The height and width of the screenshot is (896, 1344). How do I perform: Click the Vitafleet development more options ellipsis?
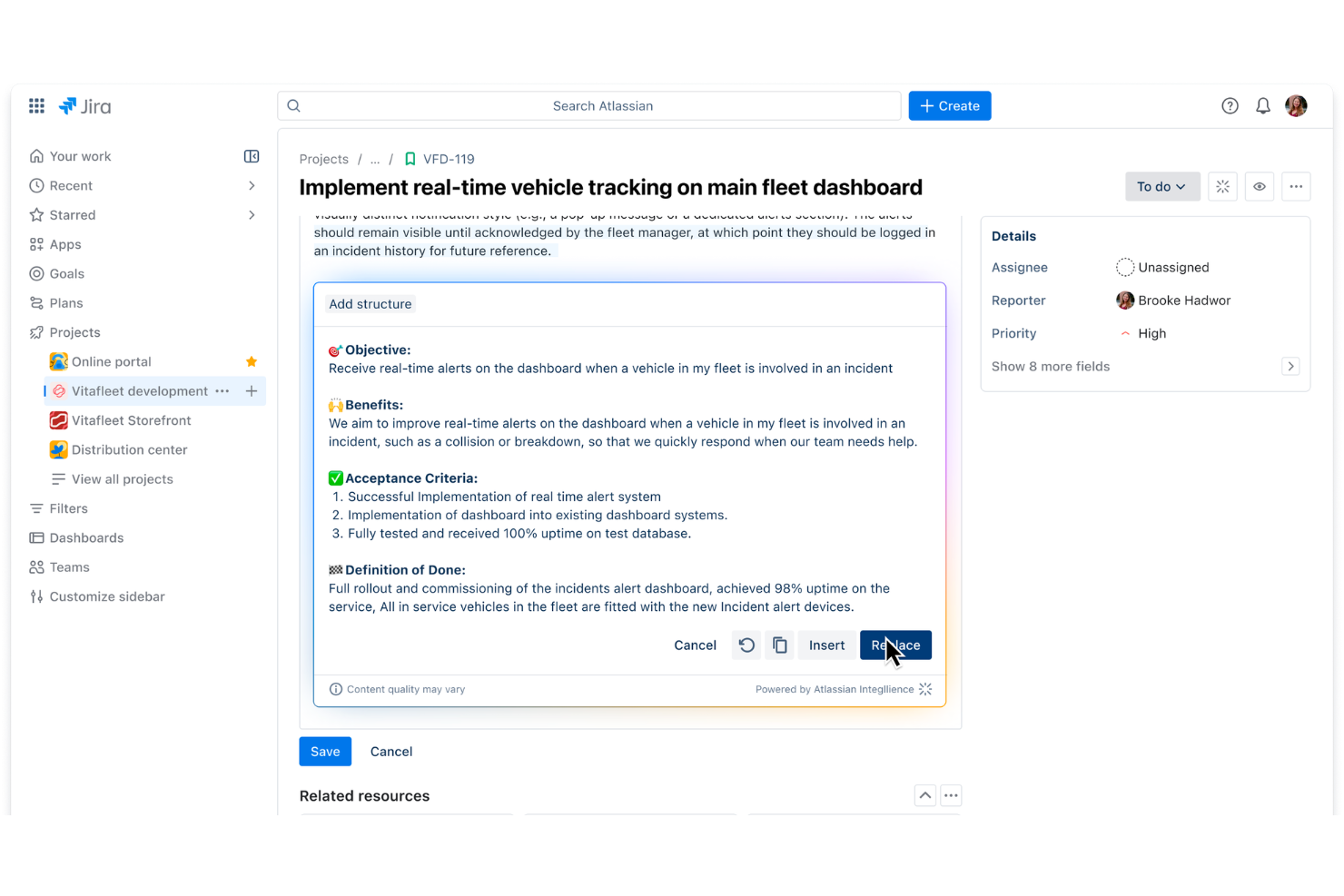pyautogui.click(x=222, y=391)
